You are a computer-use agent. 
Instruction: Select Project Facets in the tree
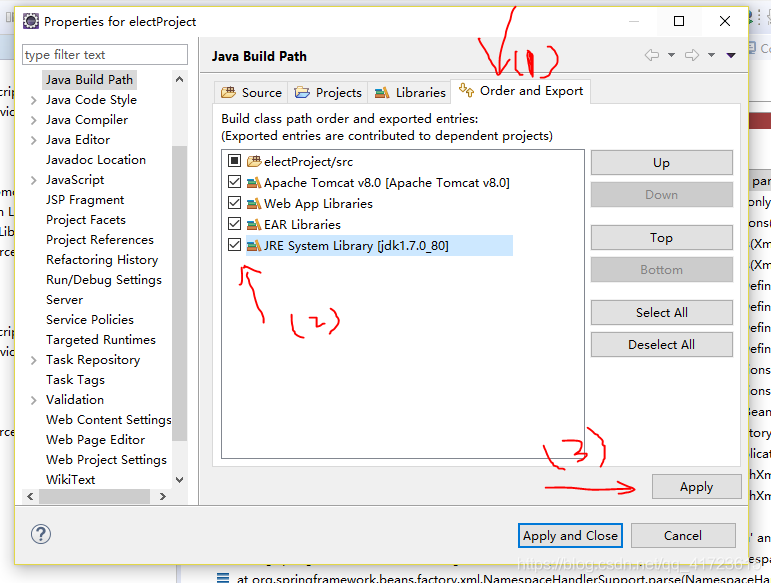pos(86,220)
